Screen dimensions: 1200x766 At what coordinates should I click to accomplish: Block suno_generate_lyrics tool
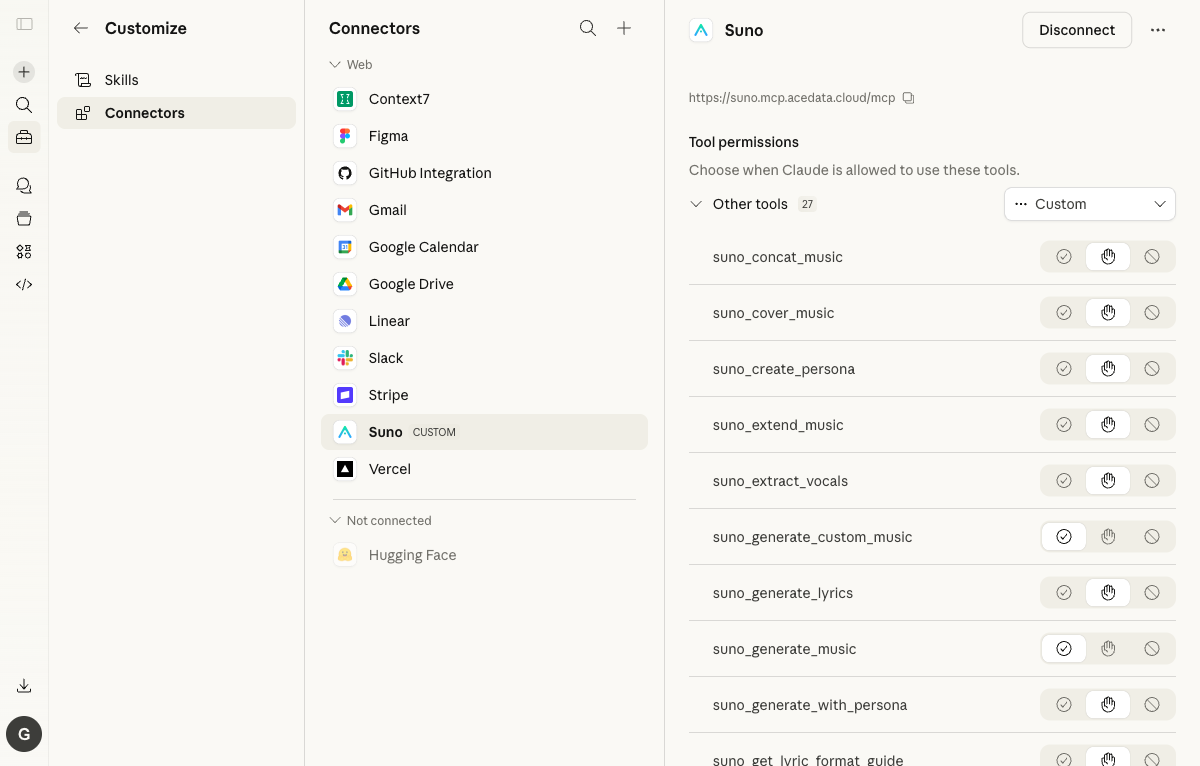coord(1152,593)
